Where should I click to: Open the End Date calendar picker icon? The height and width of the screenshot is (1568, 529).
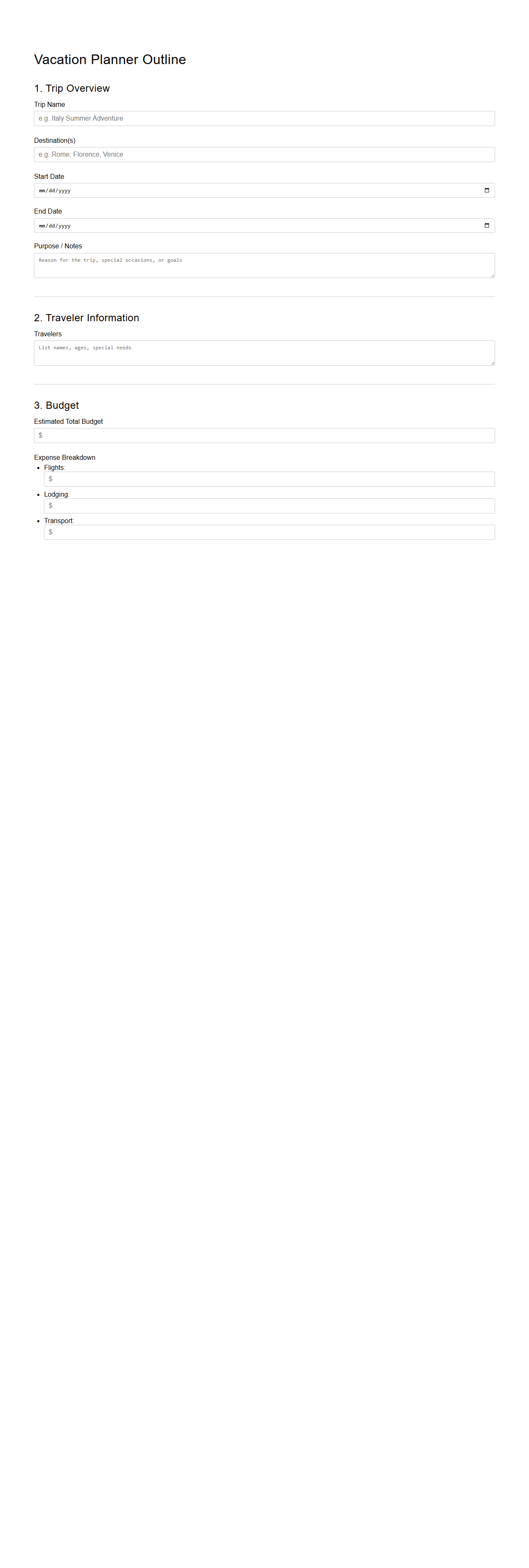[486, 225]
